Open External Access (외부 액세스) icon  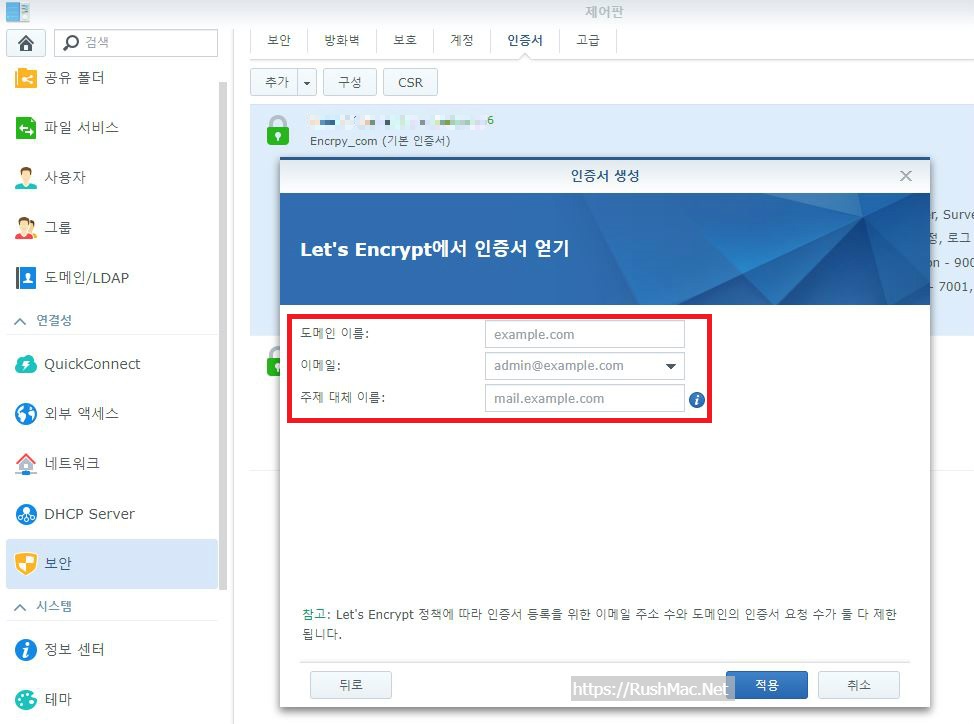25,414
